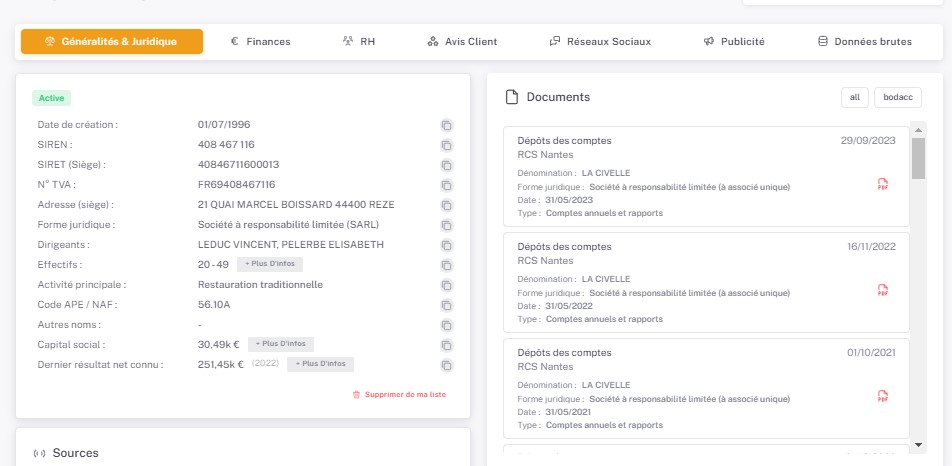The height and width of the screenshot is (466, 952).
Task: Expand Plus D'infos for Capital social
Action: tap(280, 344)
